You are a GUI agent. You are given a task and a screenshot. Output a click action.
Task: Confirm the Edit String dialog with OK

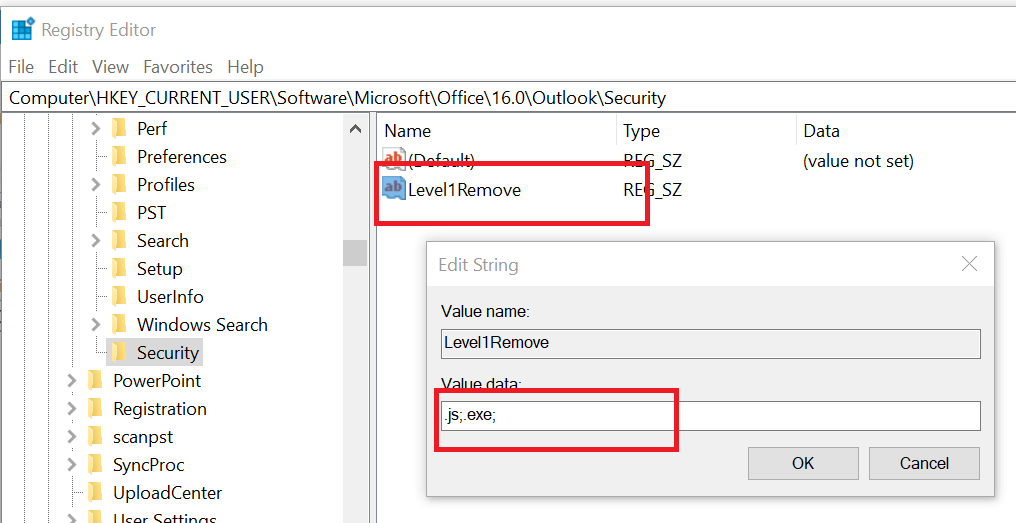click(x=803, y=463)
